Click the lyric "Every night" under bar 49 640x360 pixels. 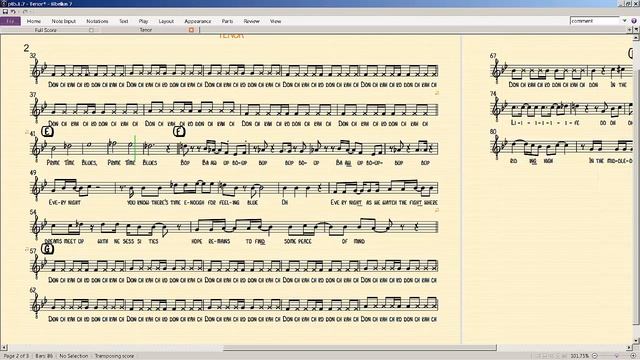coord(64,202)
